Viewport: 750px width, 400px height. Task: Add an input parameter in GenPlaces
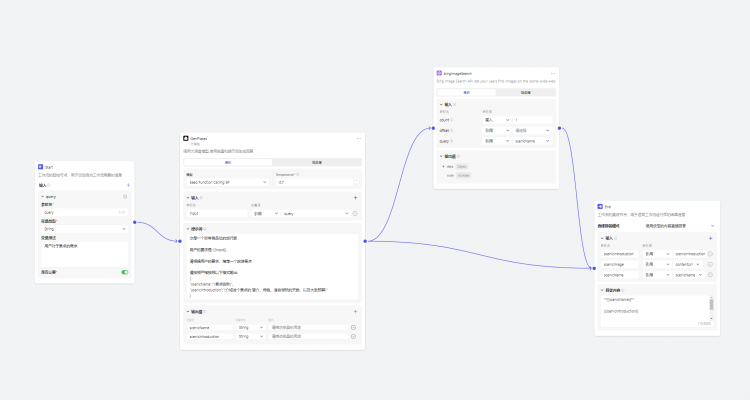coord(355,198)
